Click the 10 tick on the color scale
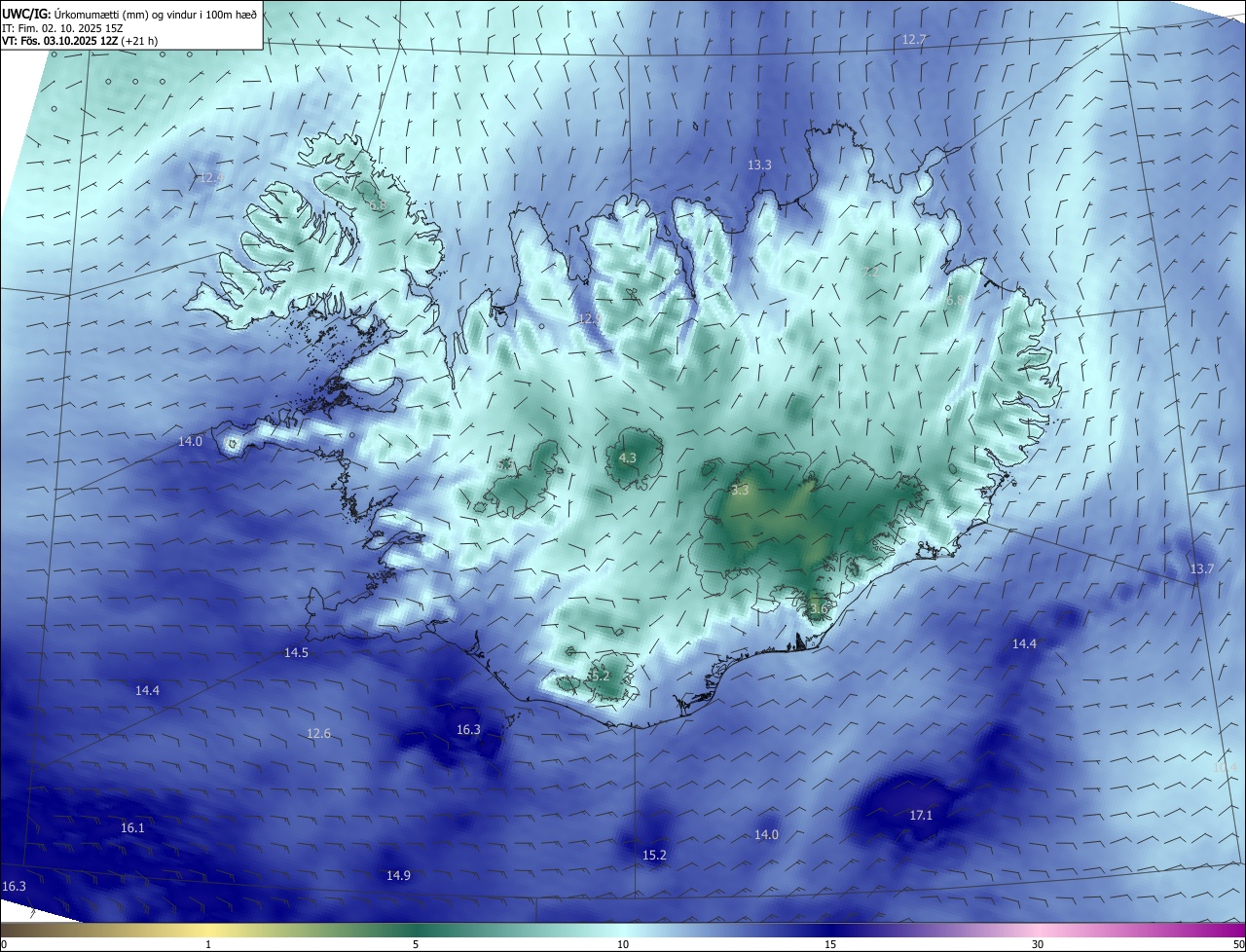 click(623, 944)
